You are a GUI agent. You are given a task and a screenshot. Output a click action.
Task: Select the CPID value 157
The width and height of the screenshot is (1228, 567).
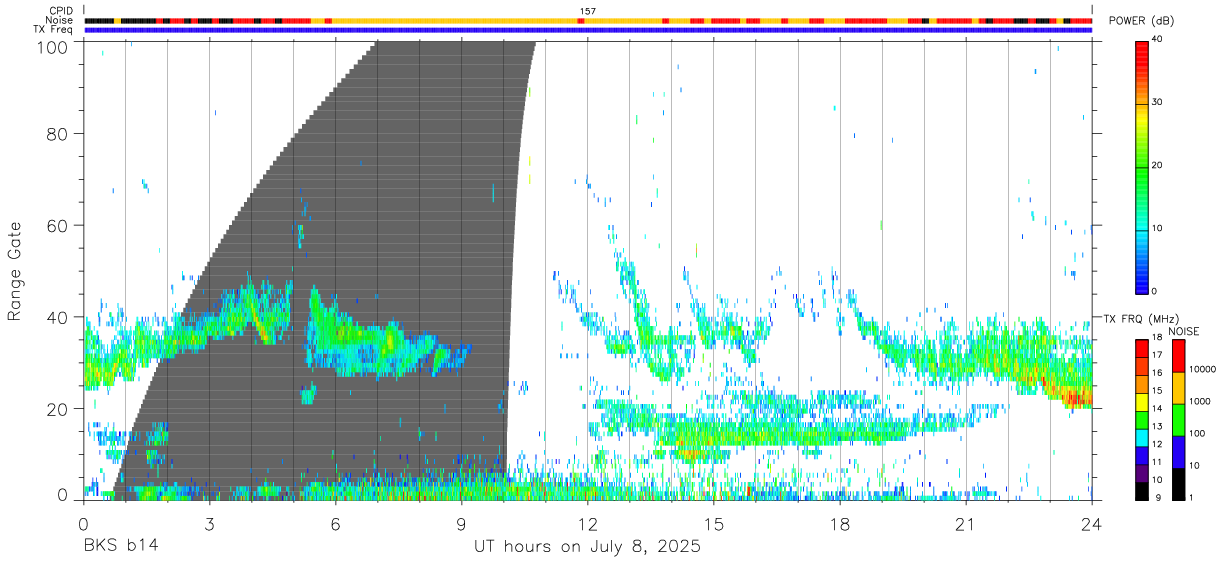(588, 11)
